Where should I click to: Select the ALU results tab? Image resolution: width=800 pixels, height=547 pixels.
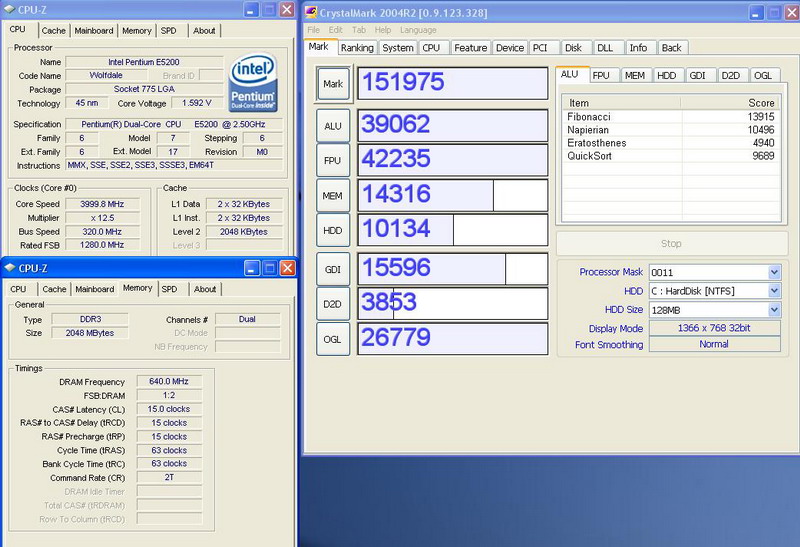coord(572,74)
